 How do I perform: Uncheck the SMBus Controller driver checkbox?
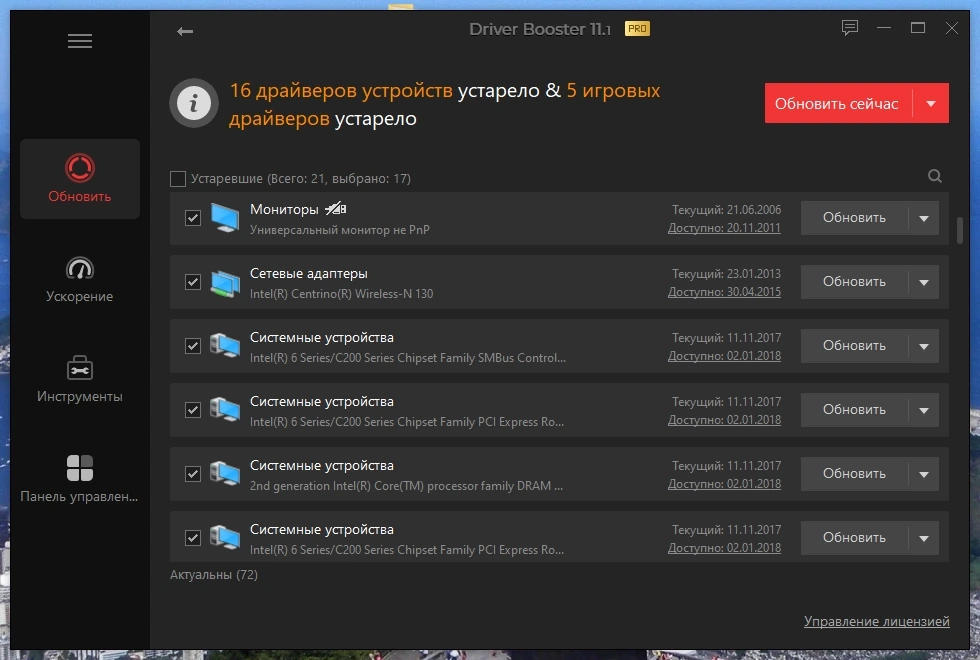tap(192, 346)
